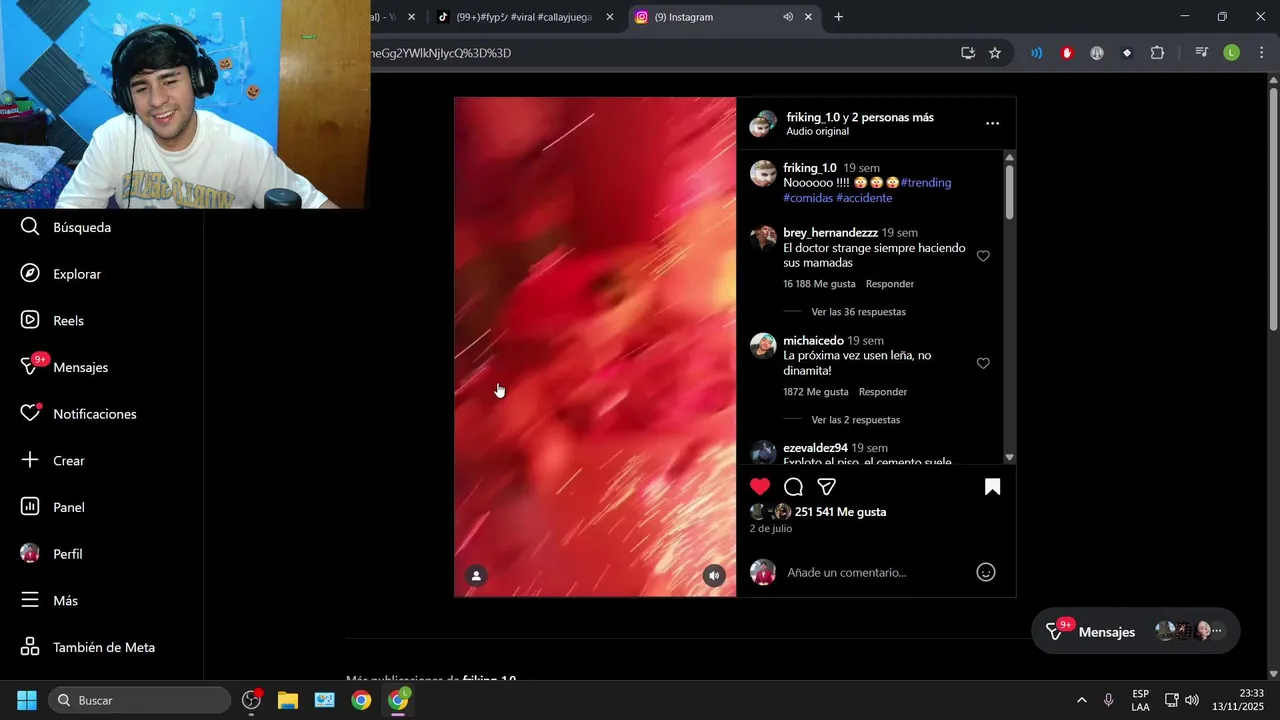Open friking_1.0 profile from the post header
This screenshot has height=720, width=1280.
[813, 117]
